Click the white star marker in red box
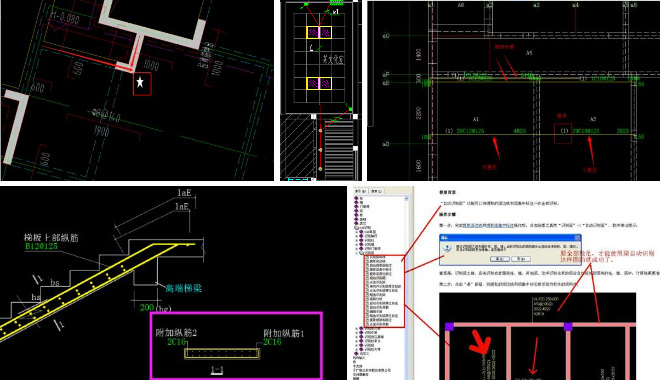Viewport: 660px width, 380px height. 140,82
